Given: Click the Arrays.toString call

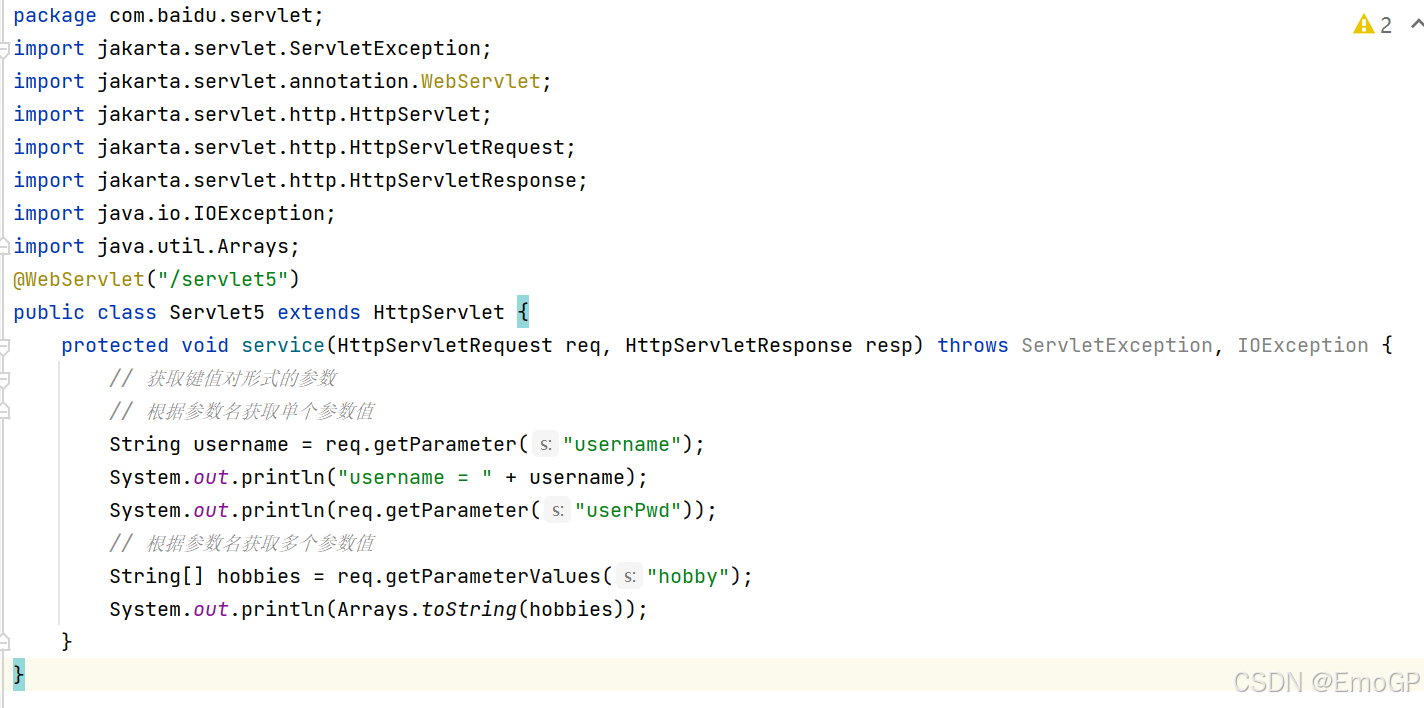Looking at the screenshot, I should click(427, 609).
